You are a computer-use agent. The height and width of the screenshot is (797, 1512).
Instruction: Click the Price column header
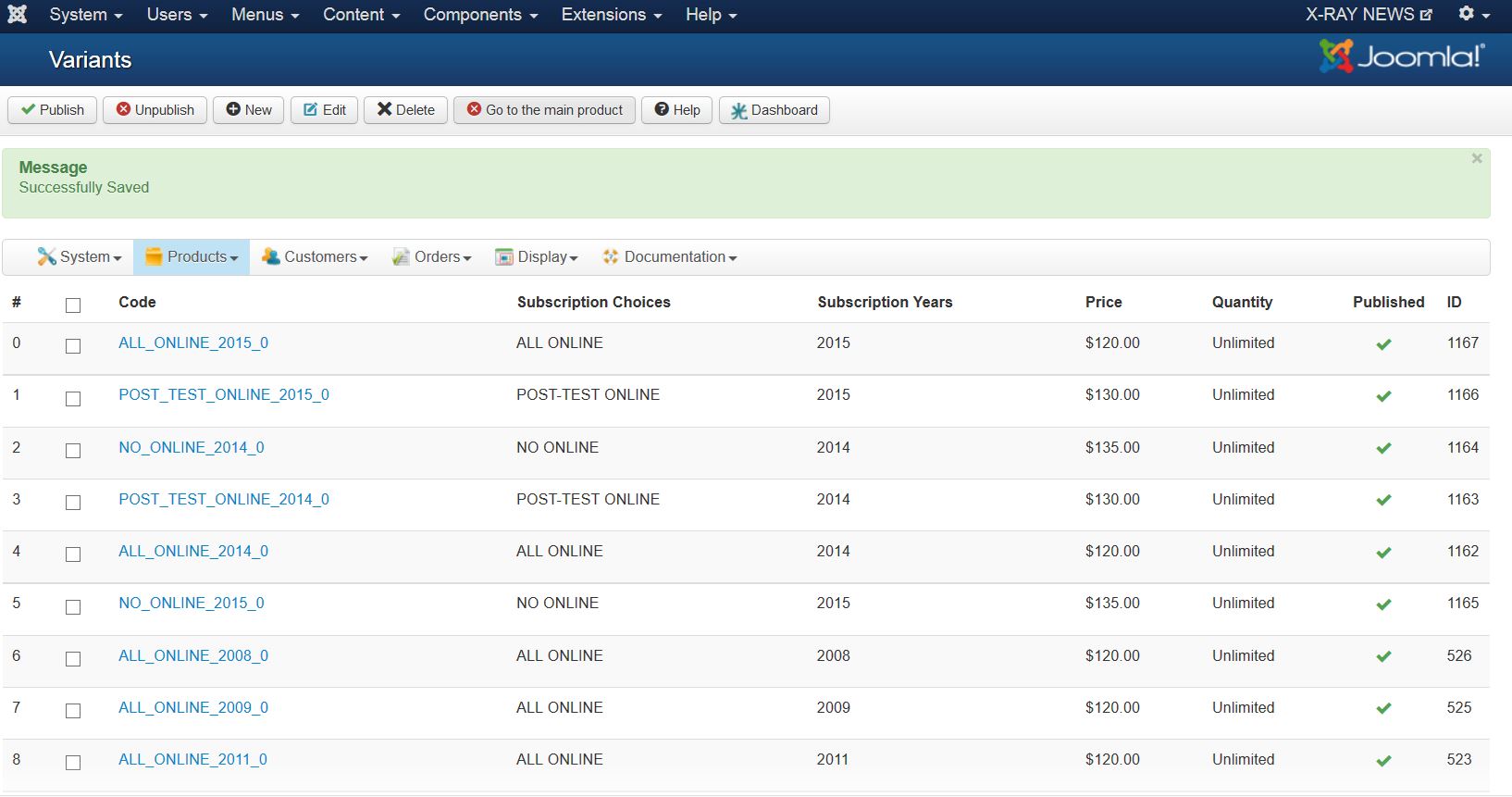tap(1104, 303)
